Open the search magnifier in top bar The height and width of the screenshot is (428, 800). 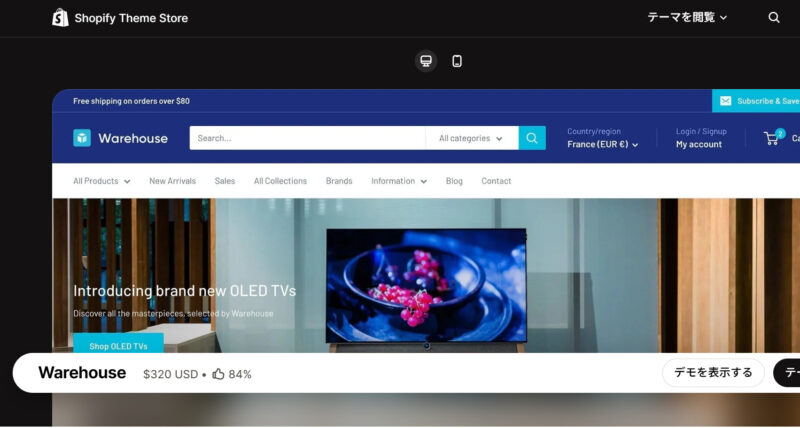(773, 18)
